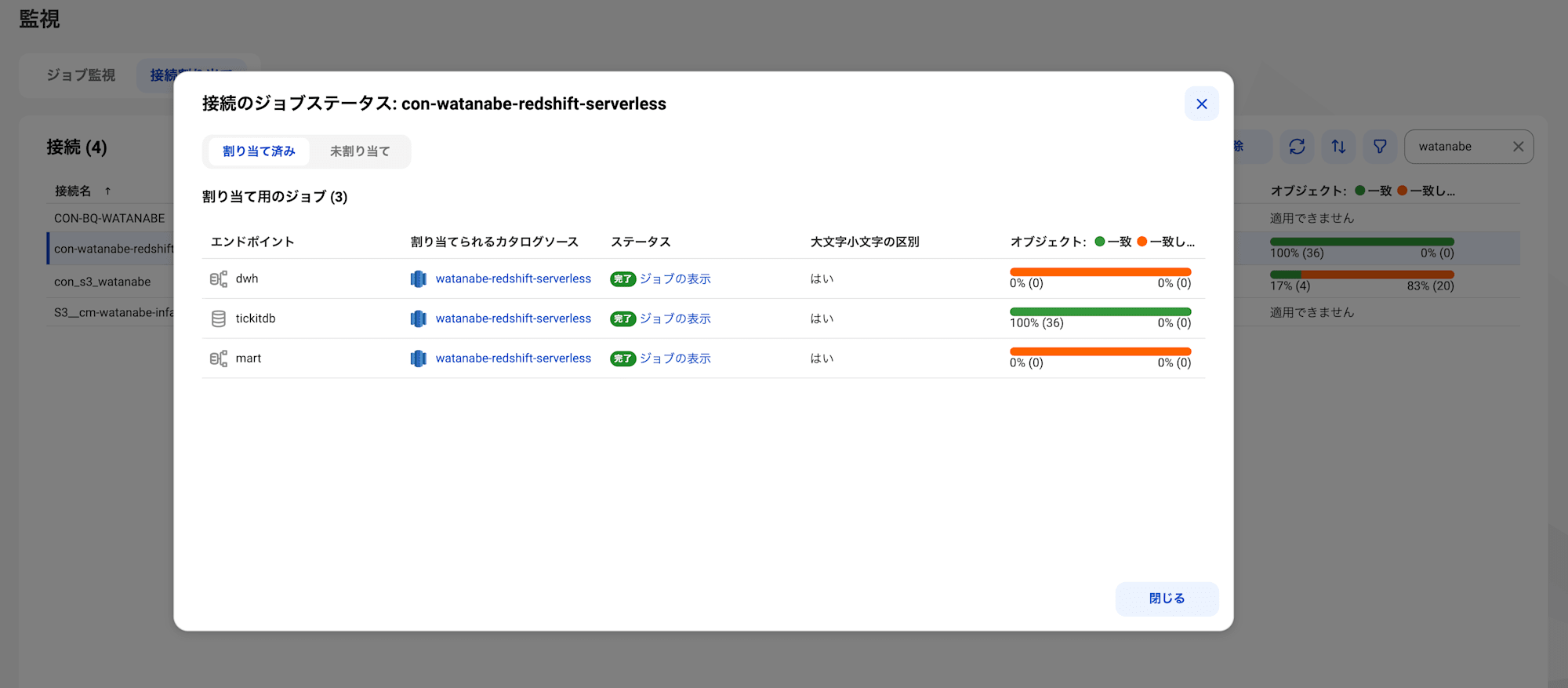The height and width of the screenshot is (688, 1568).
Task: Open watanabe-redshift-serverless link in tickitdb row
Action: [x=514, y=319]
